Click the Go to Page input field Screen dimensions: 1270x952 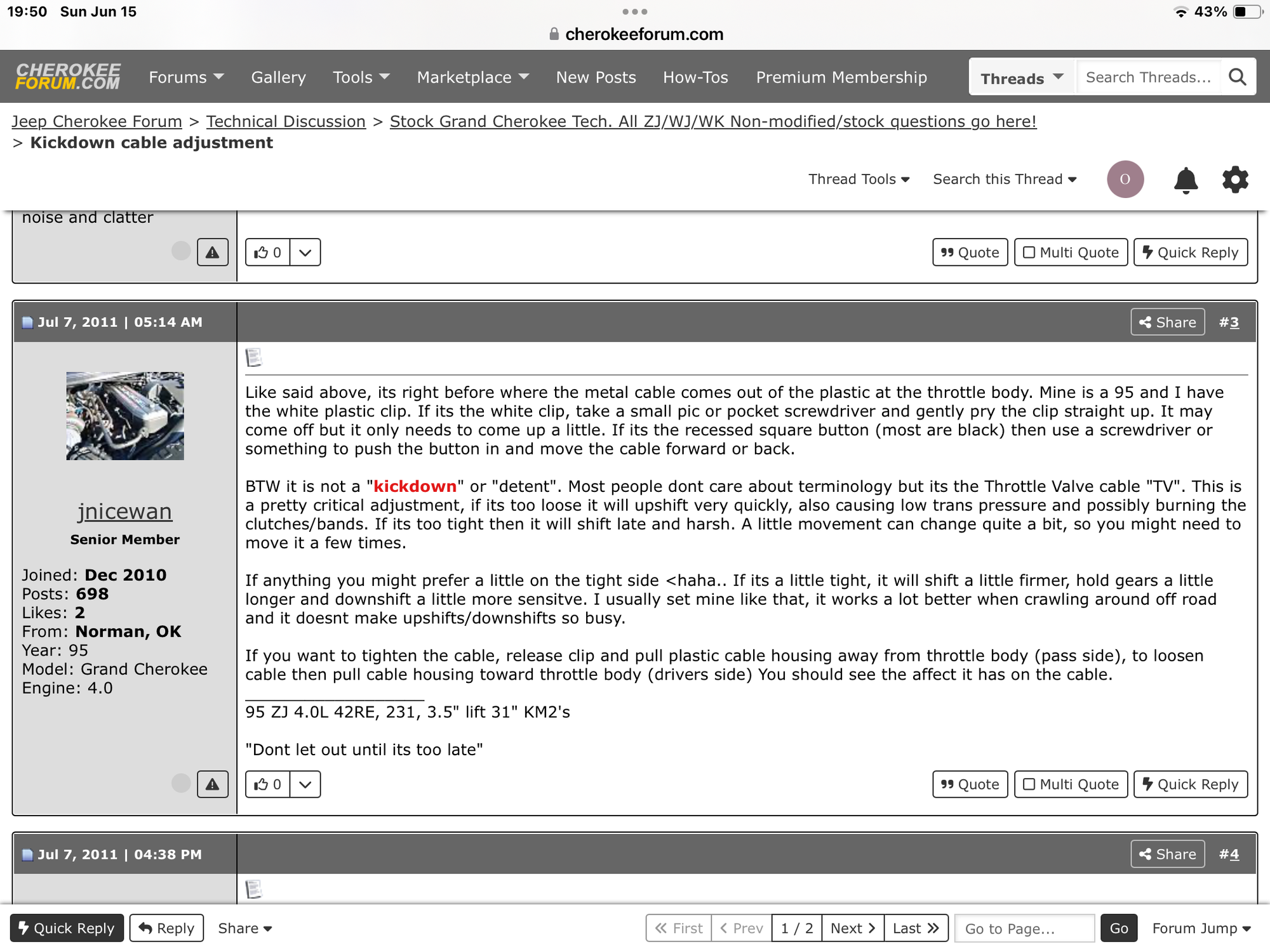pyautogui.click(x=1024, y=929)
